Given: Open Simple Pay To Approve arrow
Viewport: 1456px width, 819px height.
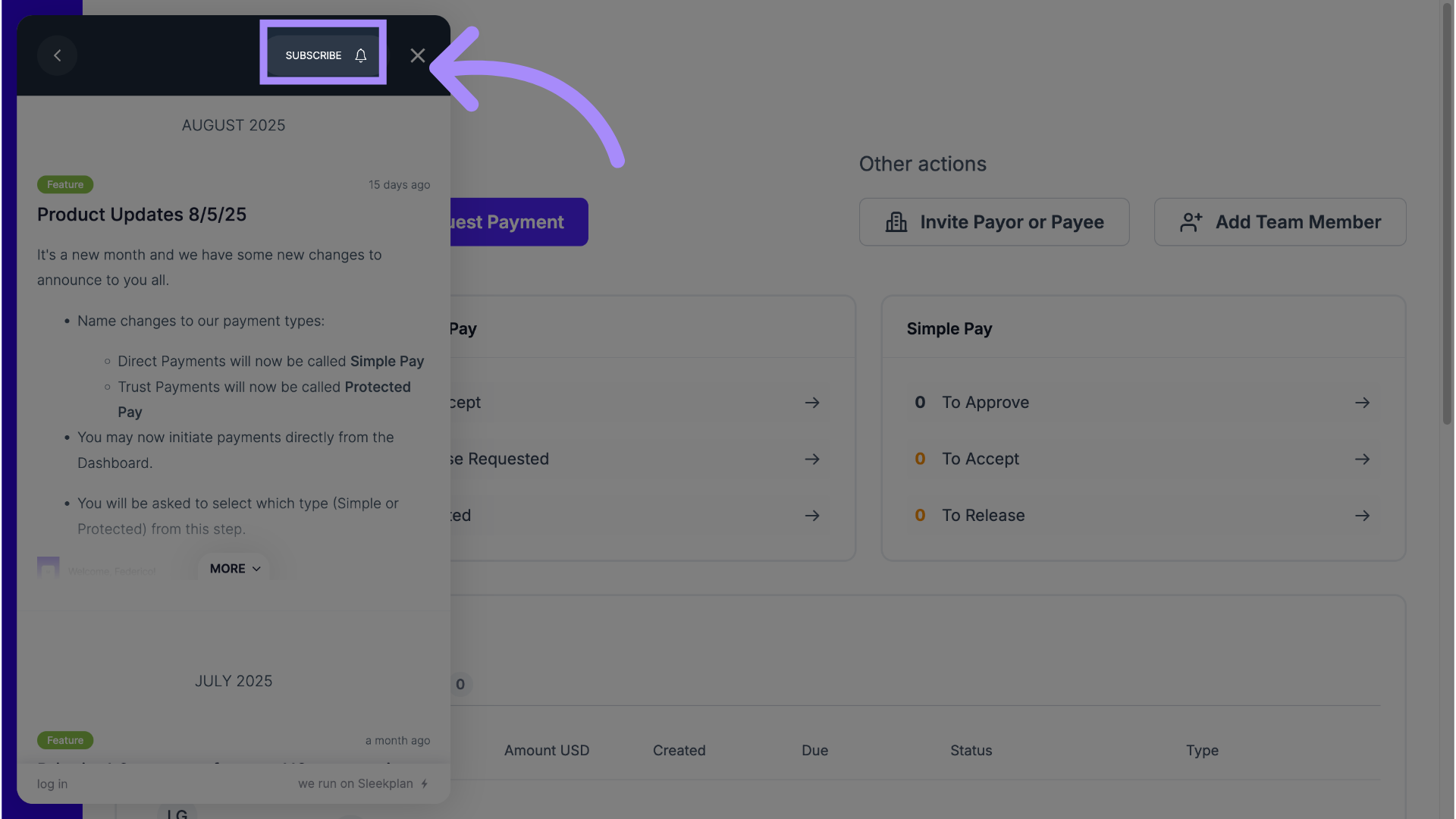Looking at the screenshot, I should (1362, 403).
